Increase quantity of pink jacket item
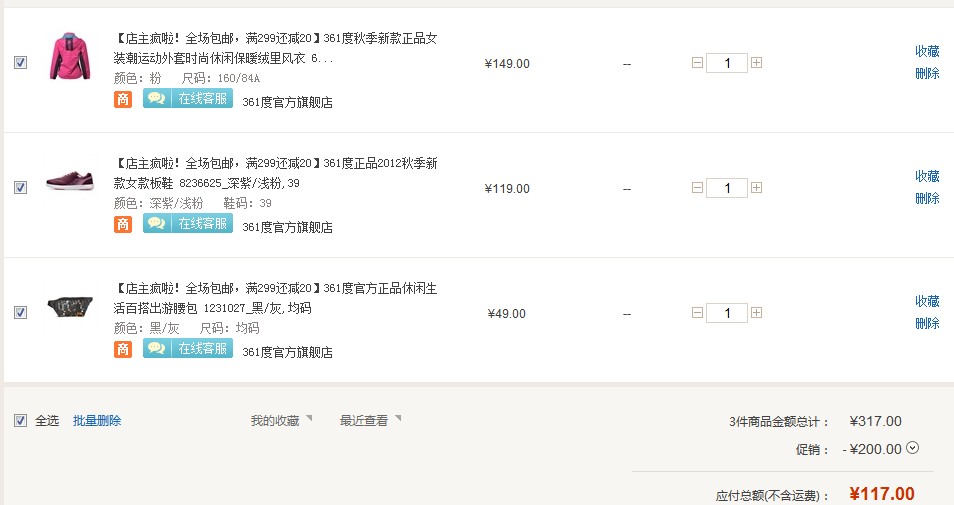954x505 pixels. coord(756,63)
